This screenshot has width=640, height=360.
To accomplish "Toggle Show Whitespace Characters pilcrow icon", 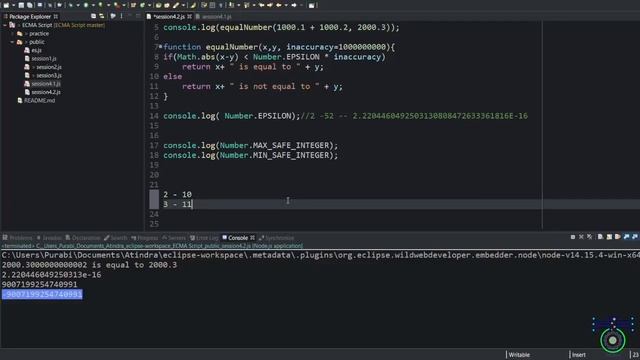I will tap(221, 5).
